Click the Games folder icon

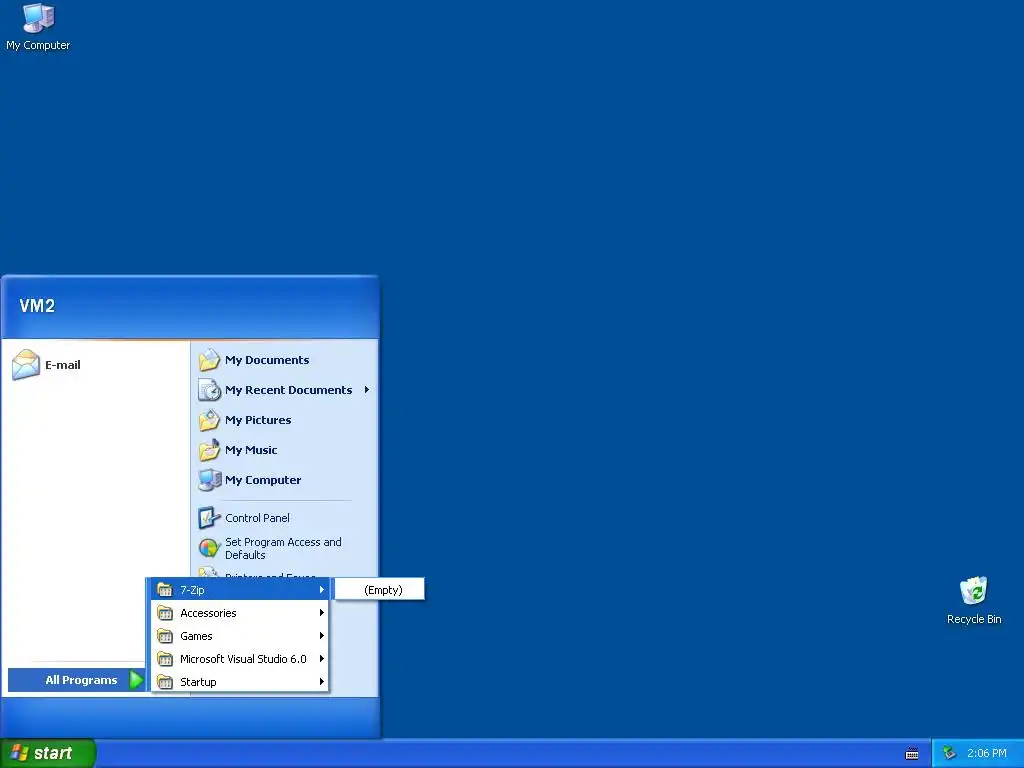165,635
